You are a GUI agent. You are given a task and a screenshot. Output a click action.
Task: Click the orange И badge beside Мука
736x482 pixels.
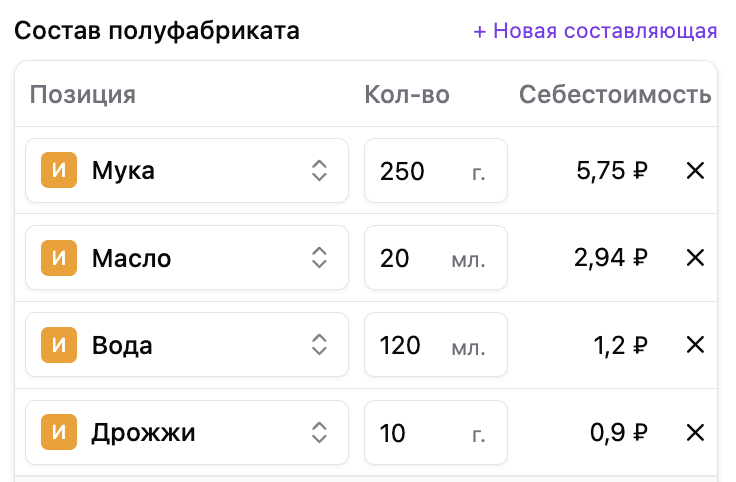coord(59,170)
